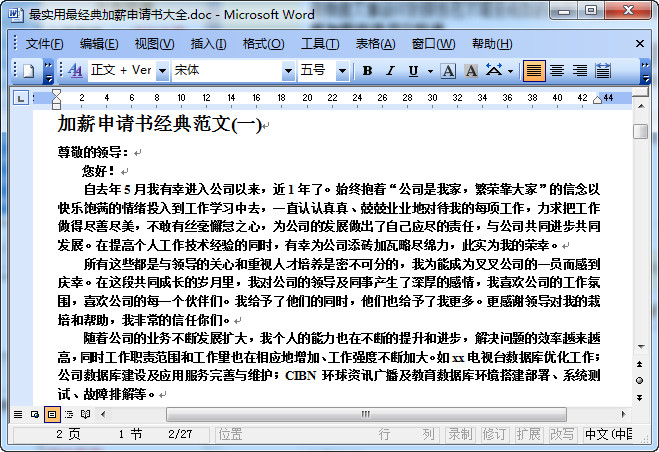Click the 2/27 page count in status bar
Screen dimensions: 659x452
pos(180,434)
